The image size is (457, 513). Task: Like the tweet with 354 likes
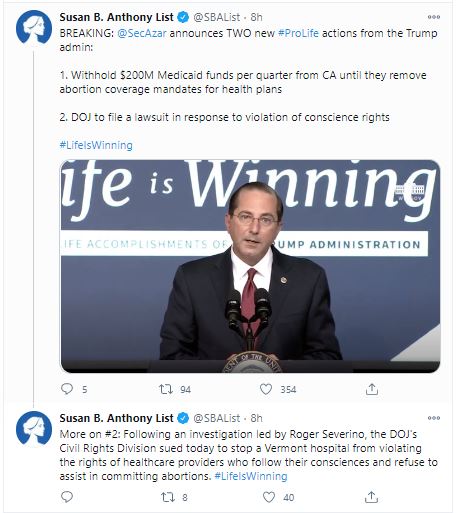pyautogui.click(x=266, y=389)
